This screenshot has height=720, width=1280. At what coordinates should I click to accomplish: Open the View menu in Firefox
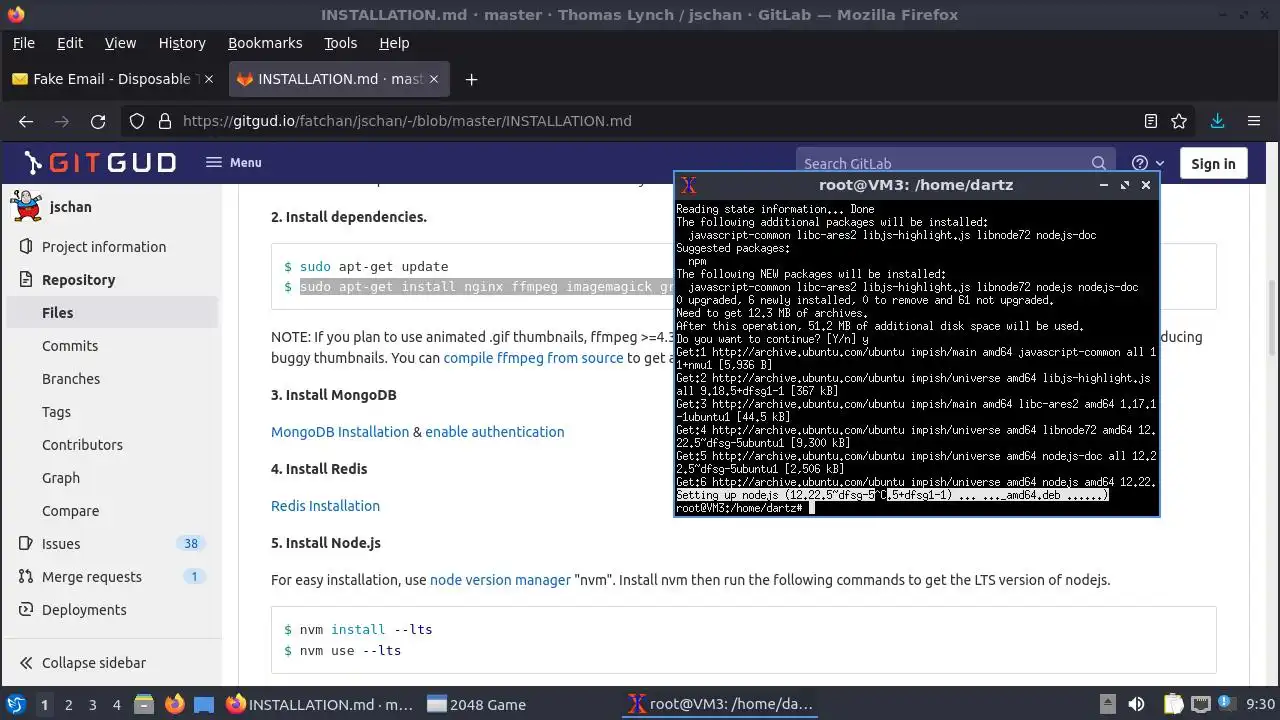tap(120, 43)
